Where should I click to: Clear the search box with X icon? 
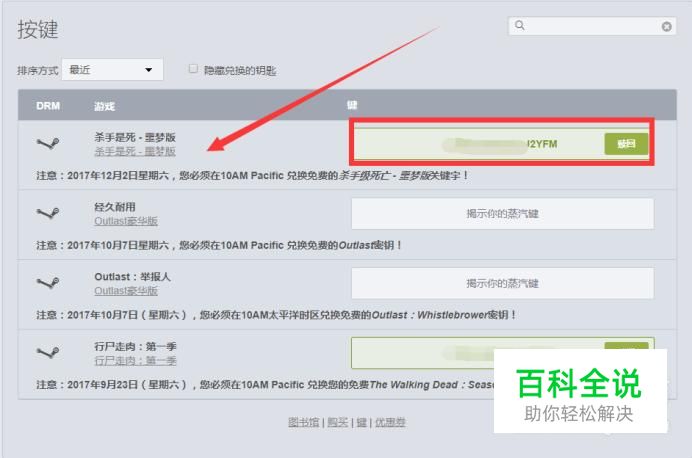click(666, 26)
